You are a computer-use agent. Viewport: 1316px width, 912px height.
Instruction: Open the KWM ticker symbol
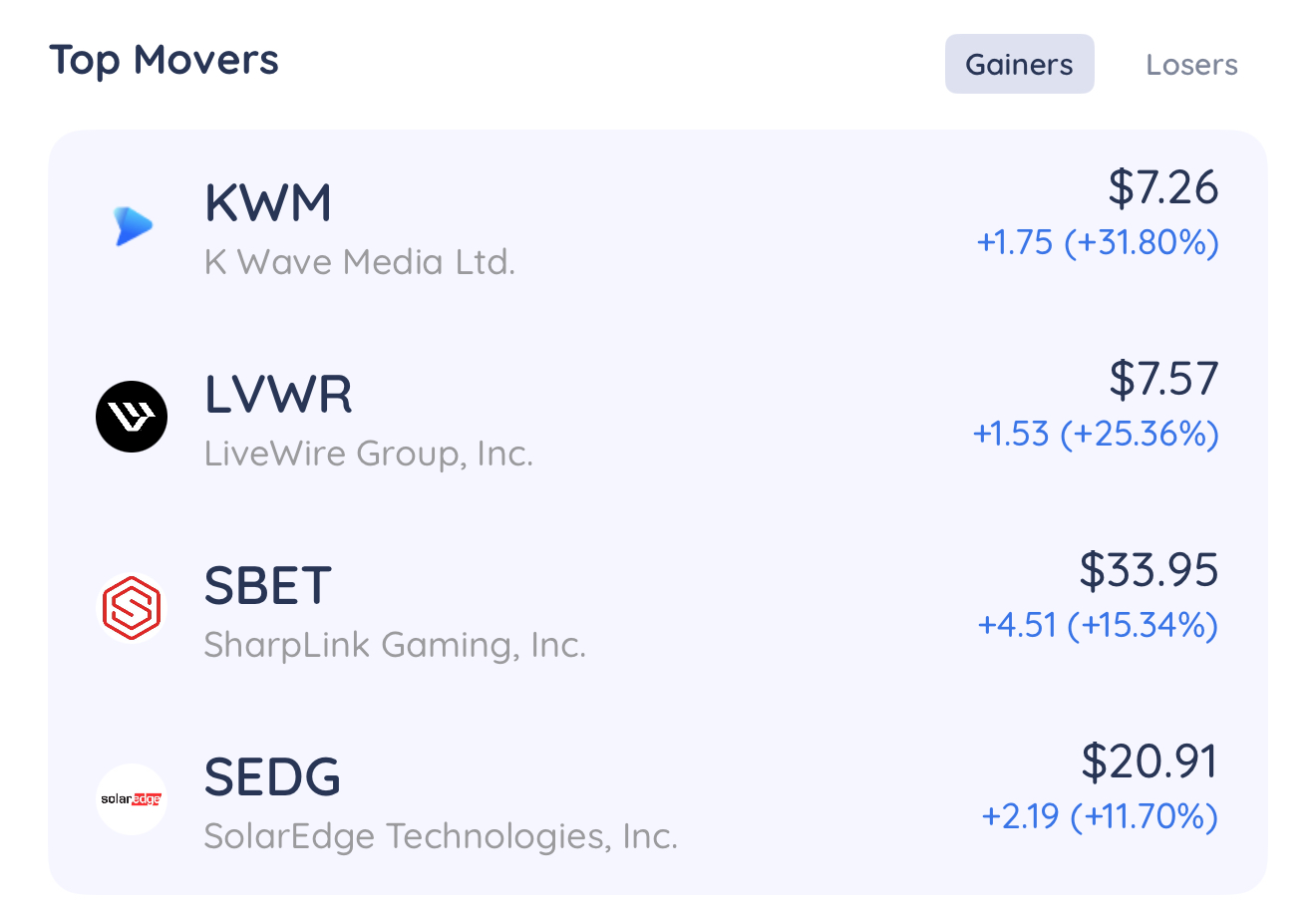(268, 203)
